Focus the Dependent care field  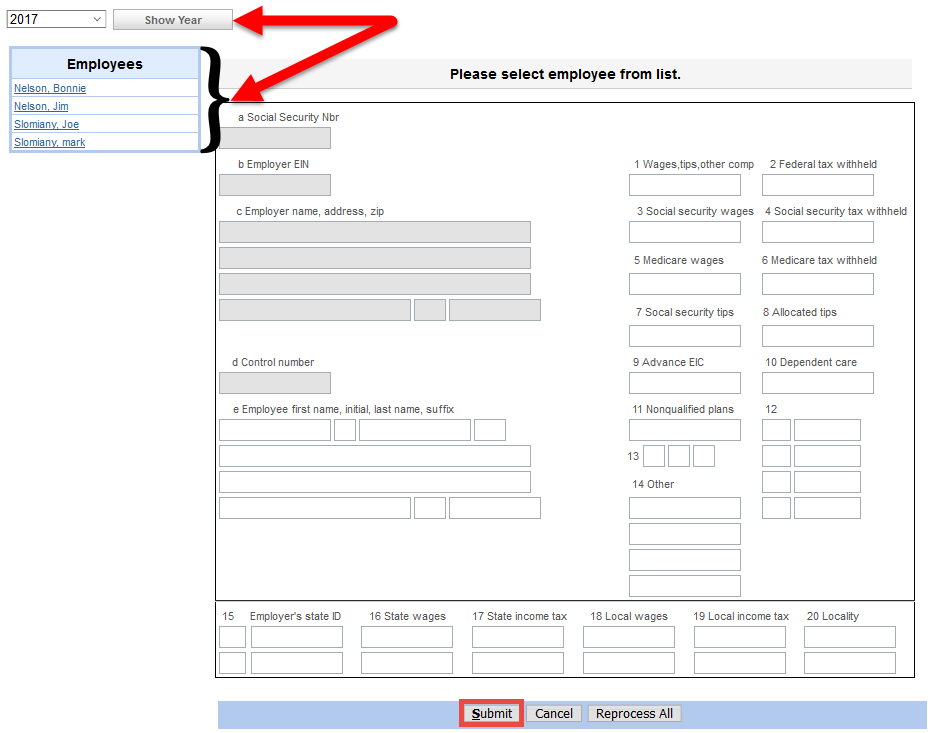pos(817,383)
